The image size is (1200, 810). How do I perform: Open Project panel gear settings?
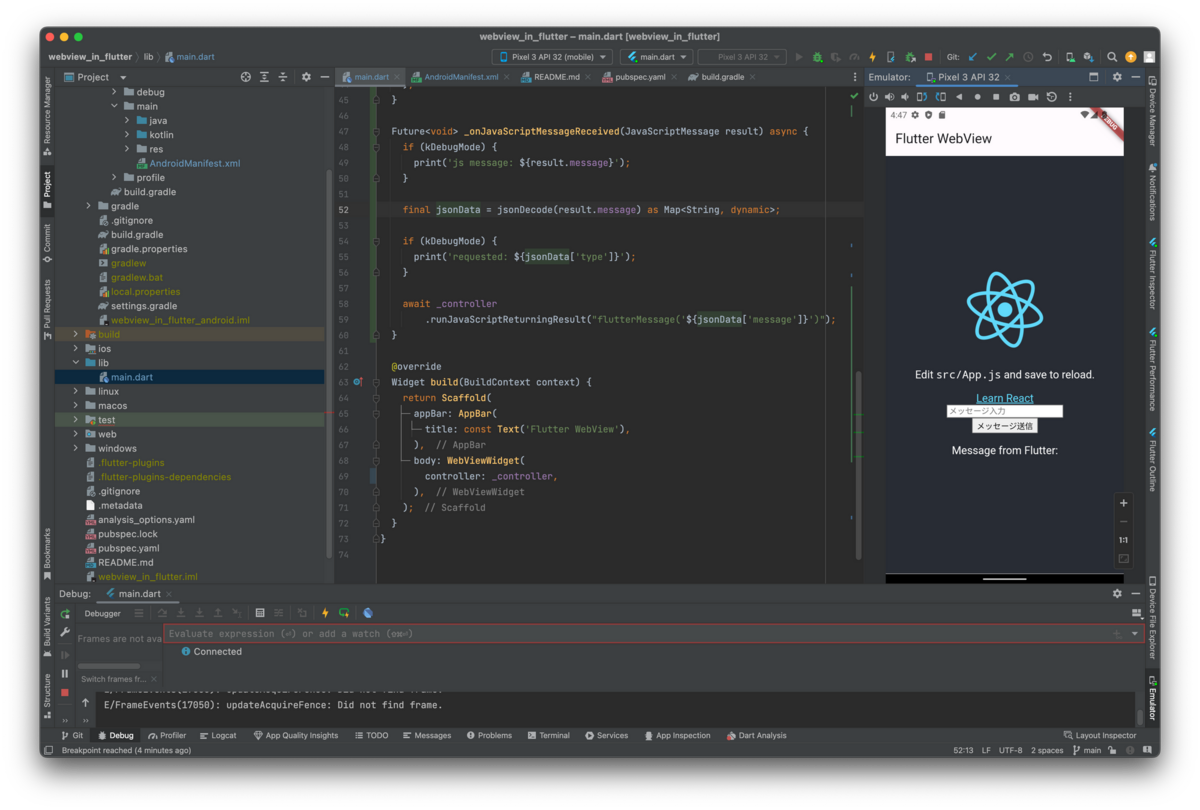click(306, 77)
